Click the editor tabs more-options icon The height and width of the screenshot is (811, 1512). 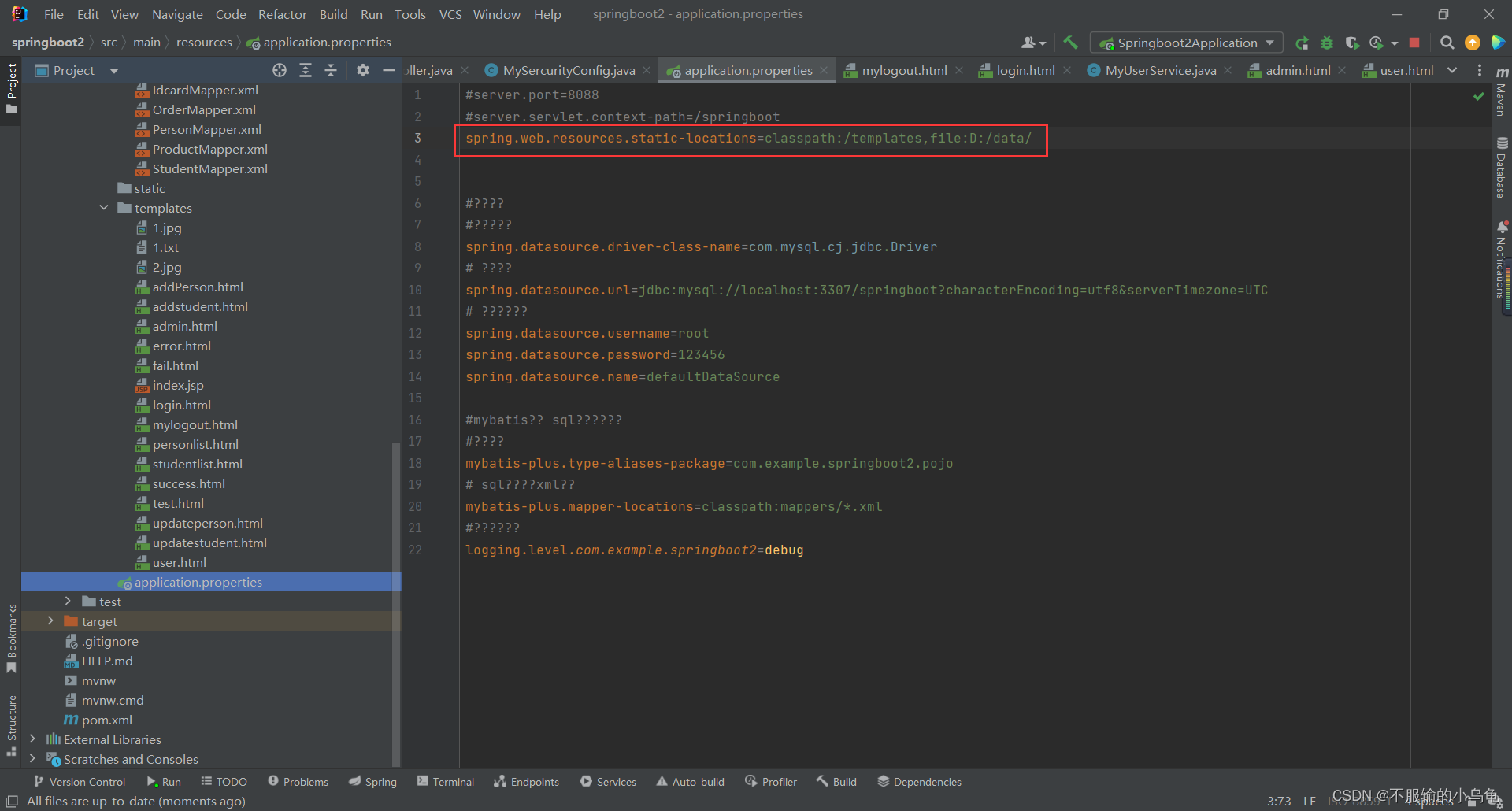[x=1480, y=70]
